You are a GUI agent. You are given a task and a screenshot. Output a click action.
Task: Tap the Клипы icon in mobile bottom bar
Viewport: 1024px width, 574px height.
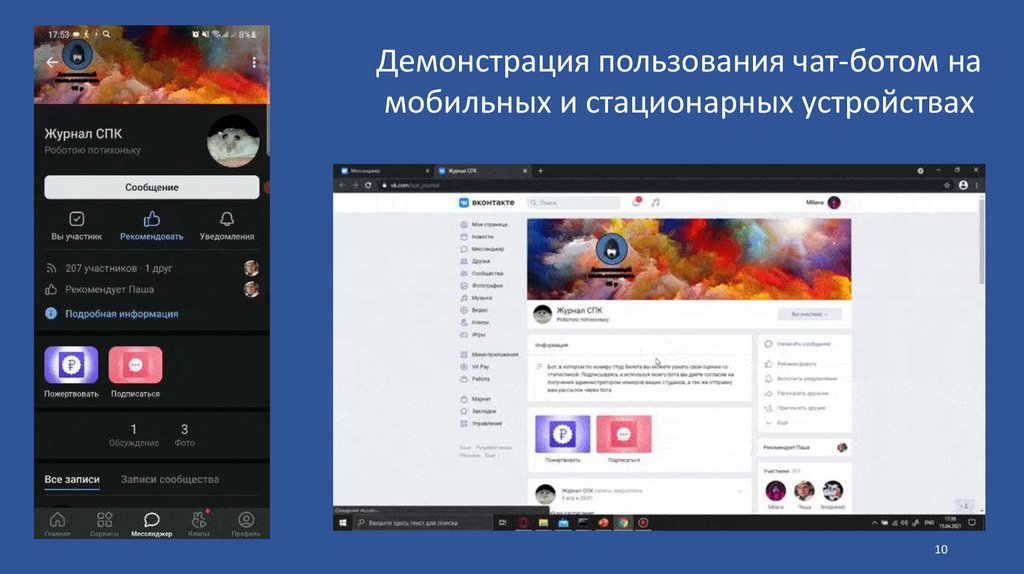[x=199, y=520]
